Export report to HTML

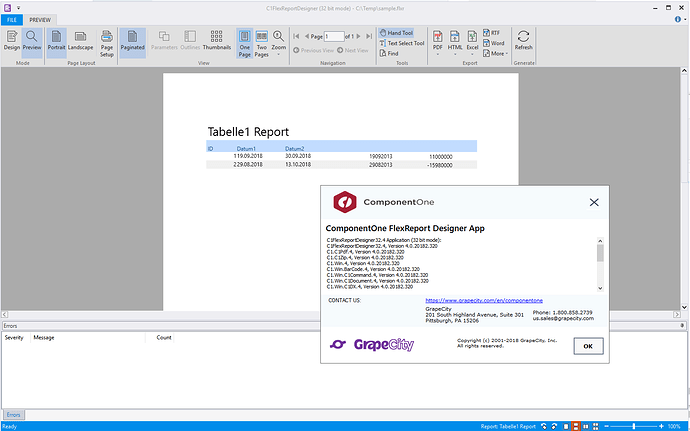455,40
